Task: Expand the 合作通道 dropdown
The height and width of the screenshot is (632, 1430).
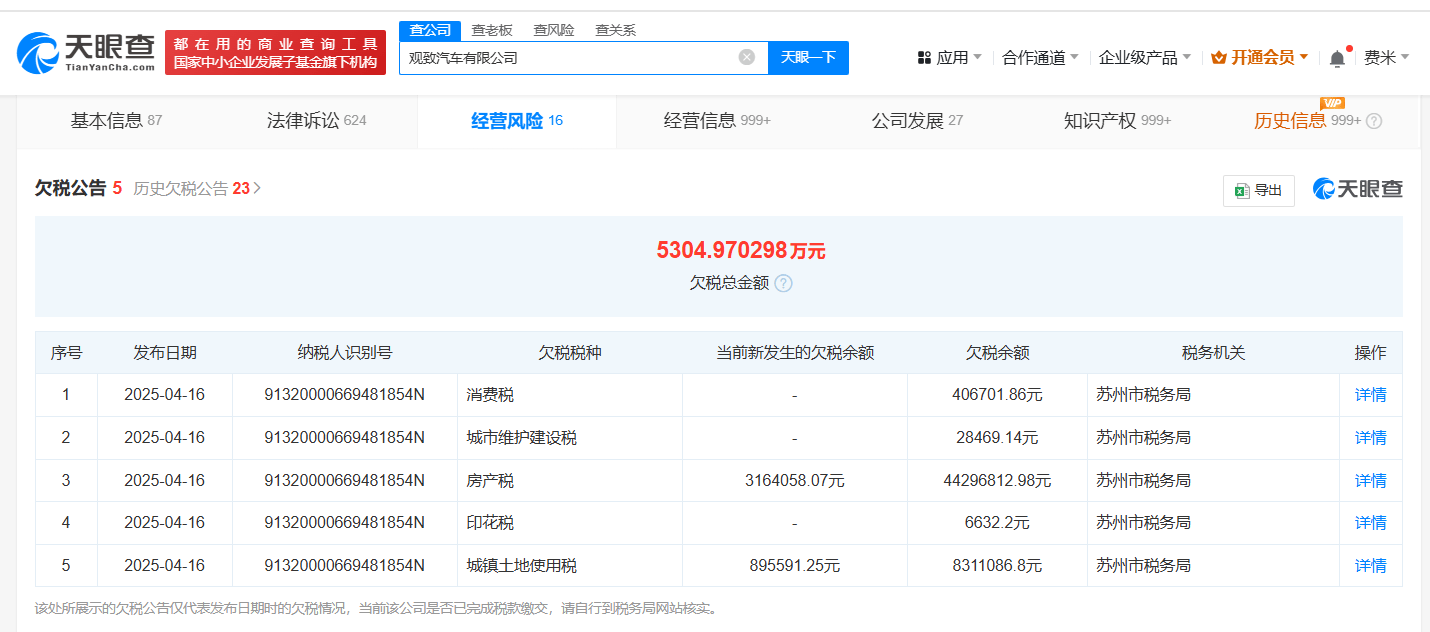Action: coord(1040,58)
